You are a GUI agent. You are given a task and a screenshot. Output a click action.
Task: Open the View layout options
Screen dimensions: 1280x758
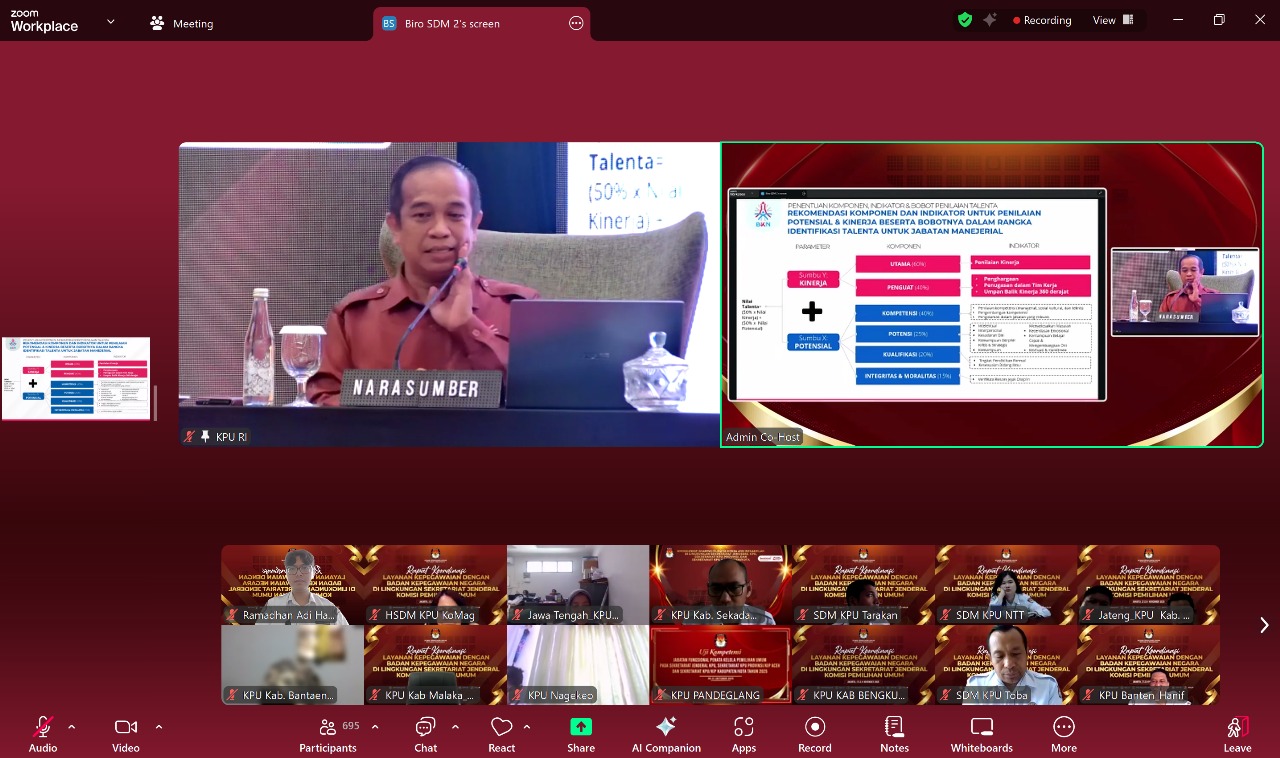coord(1113,20)
